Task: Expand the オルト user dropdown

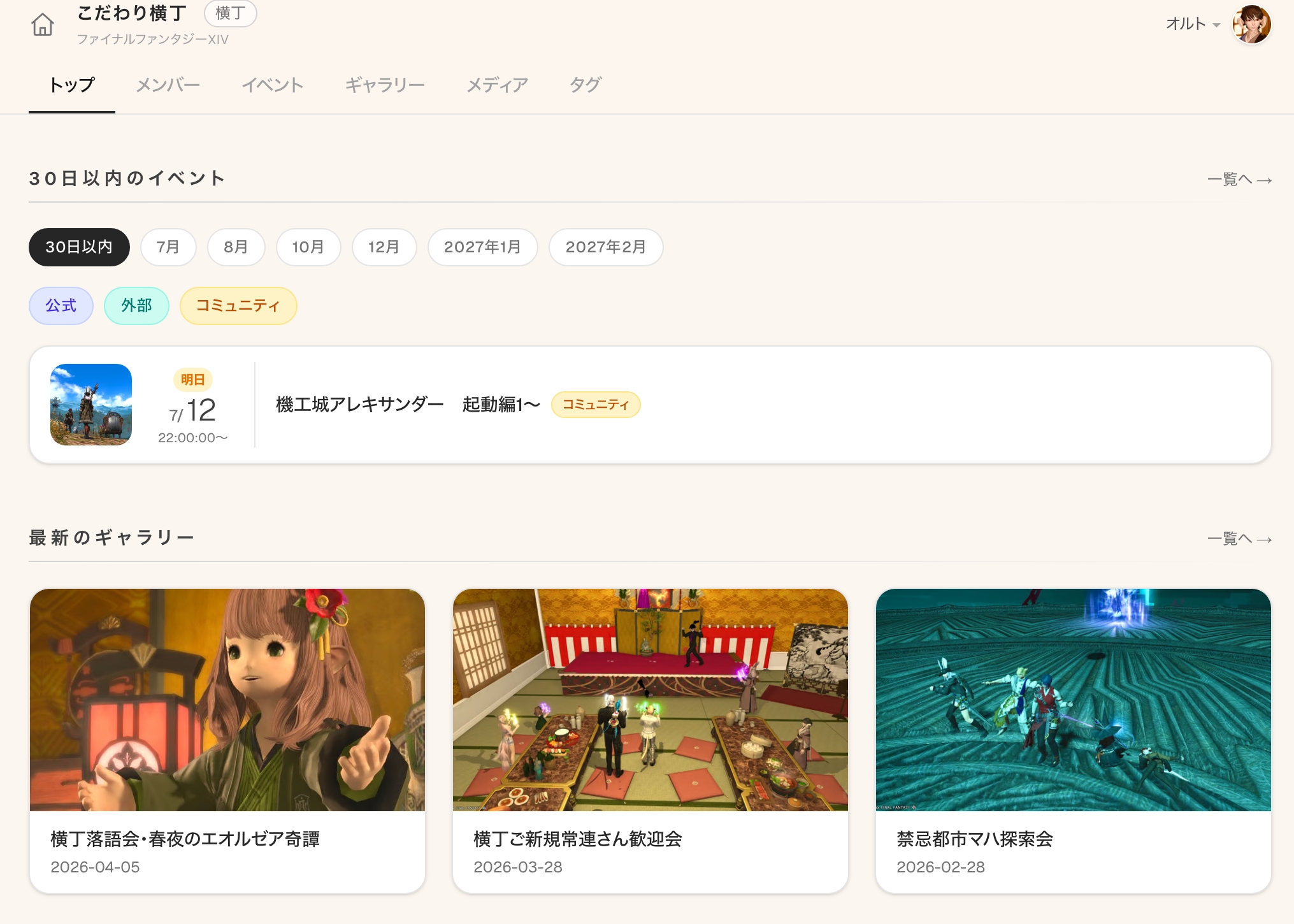Action: click(1193, 24)
